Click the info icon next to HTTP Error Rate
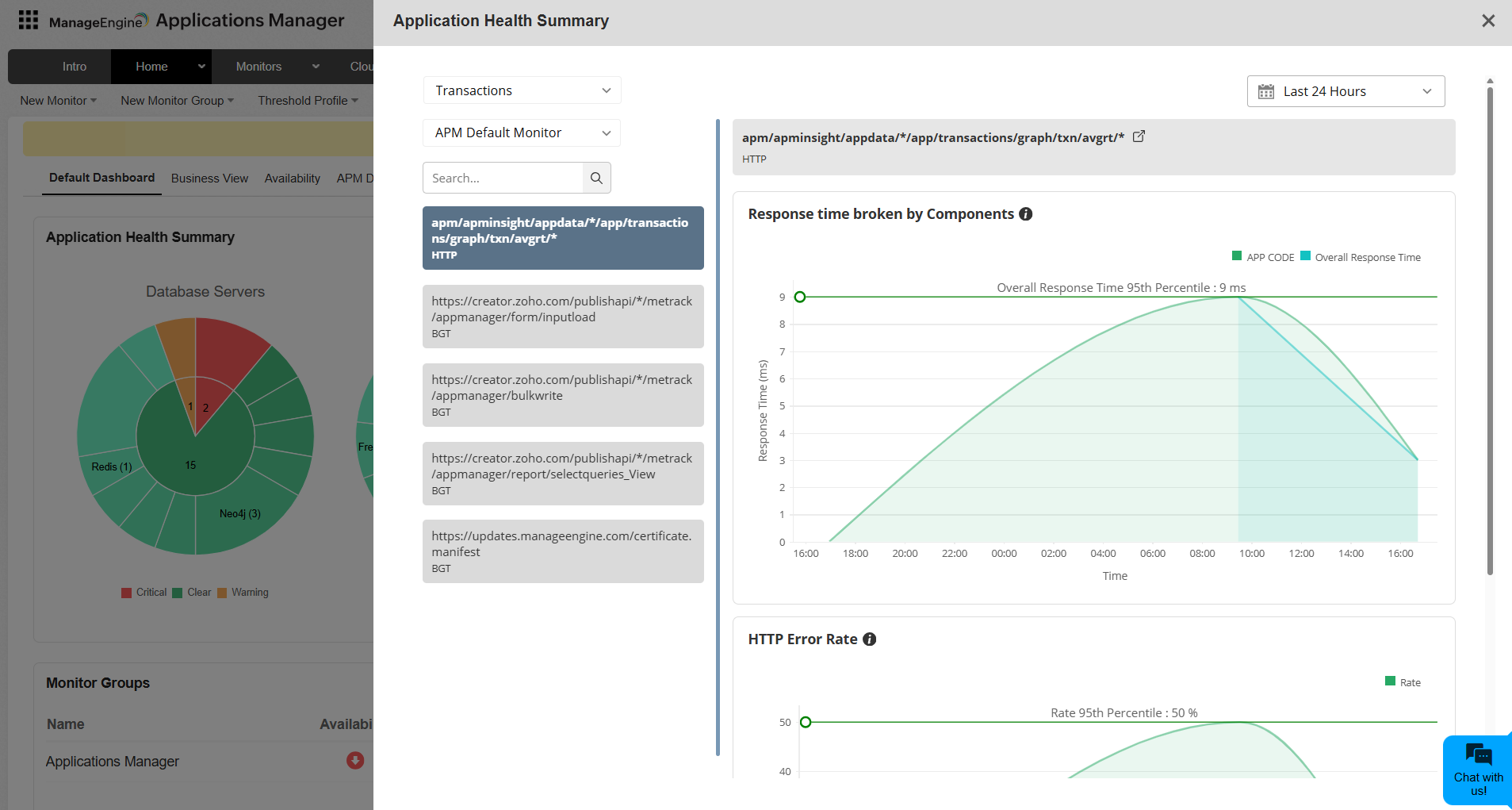The height and width of the screenshot is (810, 1512). (870, 639)
